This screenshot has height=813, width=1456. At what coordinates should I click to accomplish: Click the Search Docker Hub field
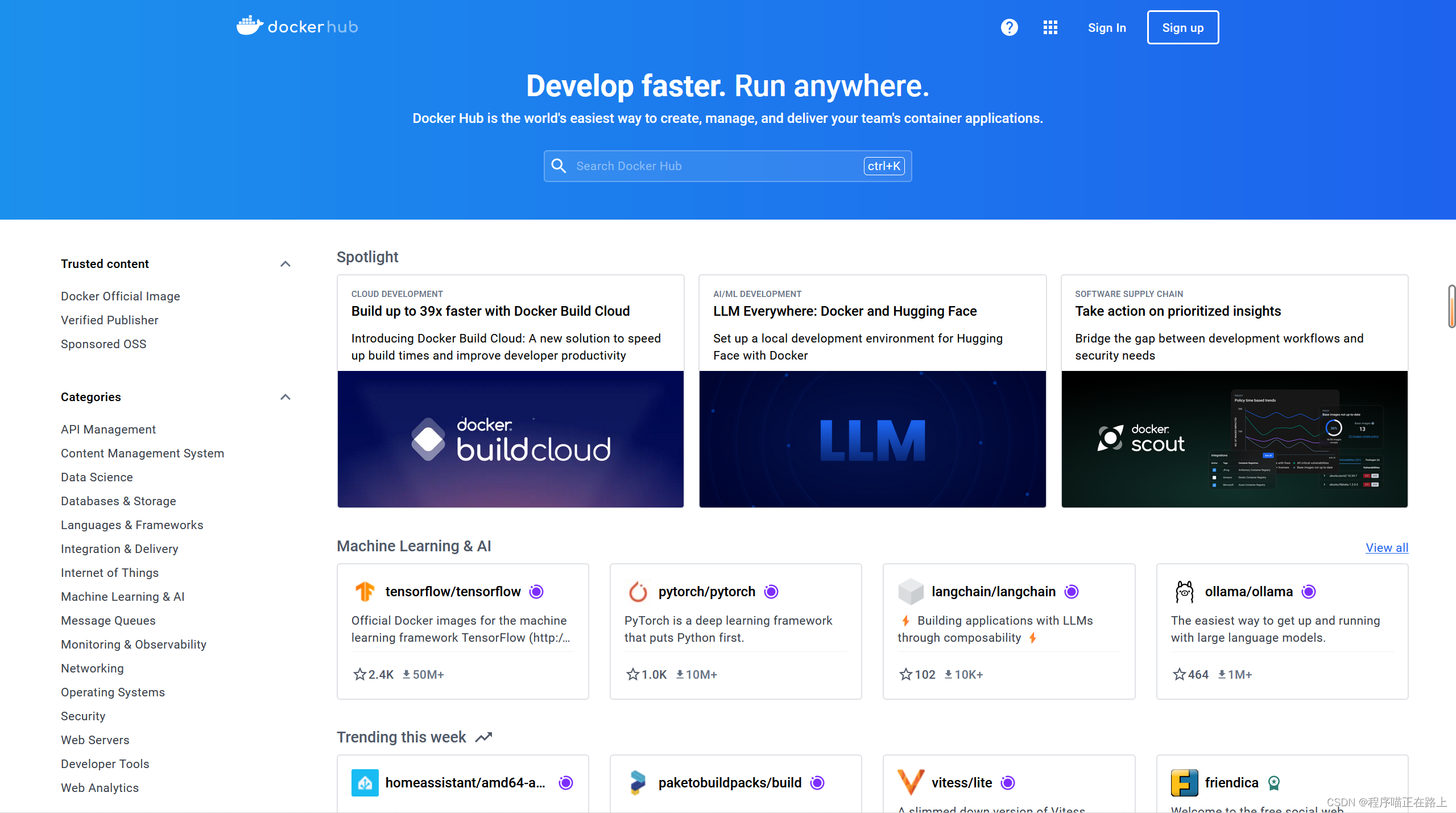717,166
